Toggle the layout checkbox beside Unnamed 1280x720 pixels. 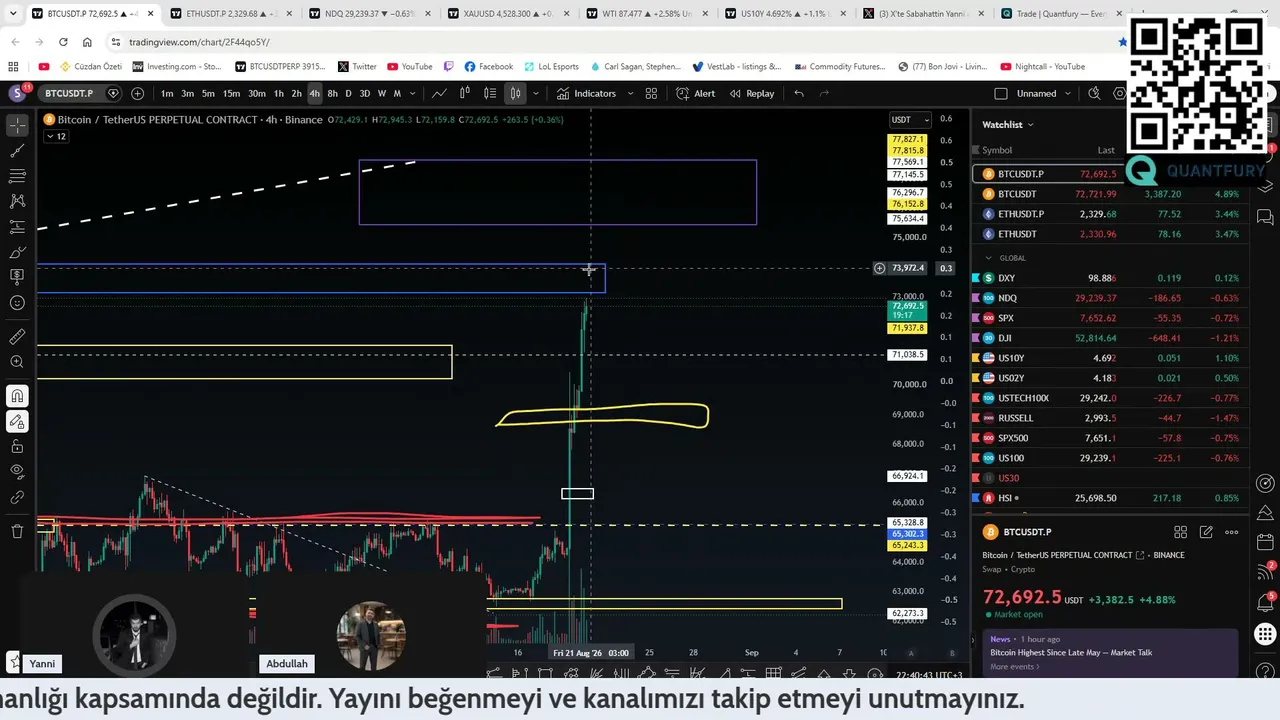(x=1001, y=93)
